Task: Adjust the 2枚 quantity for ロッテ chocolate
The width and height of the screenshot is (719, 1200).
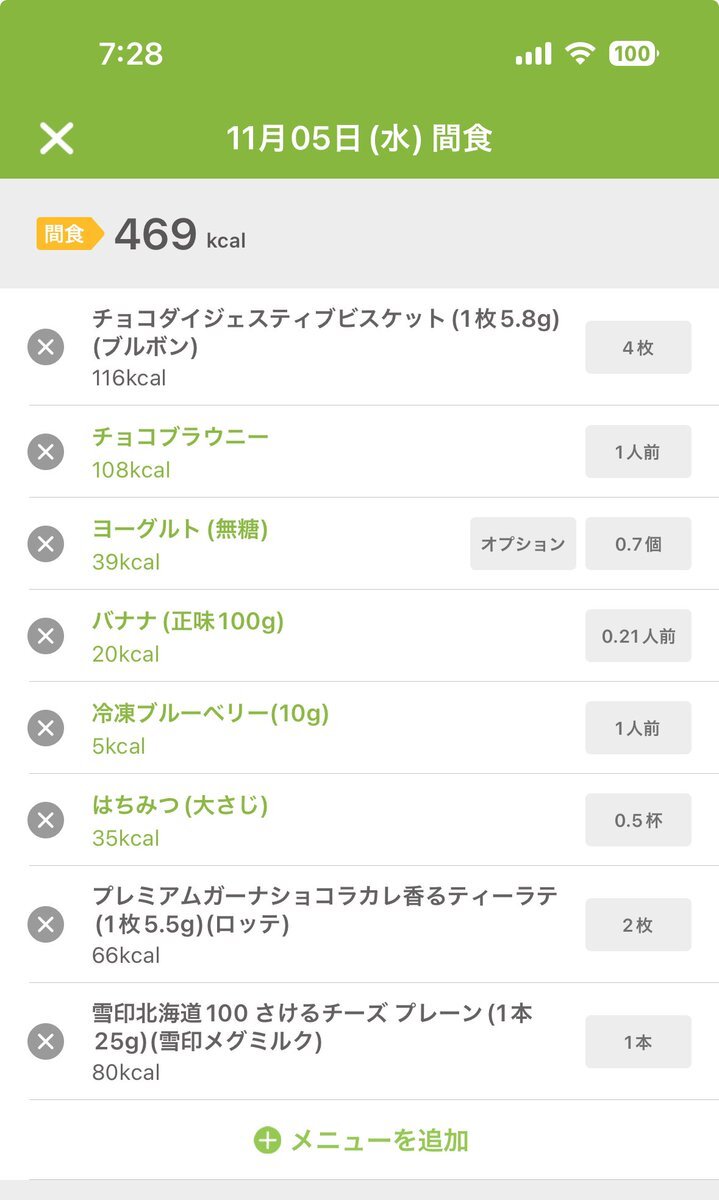Action: (638, 924)
